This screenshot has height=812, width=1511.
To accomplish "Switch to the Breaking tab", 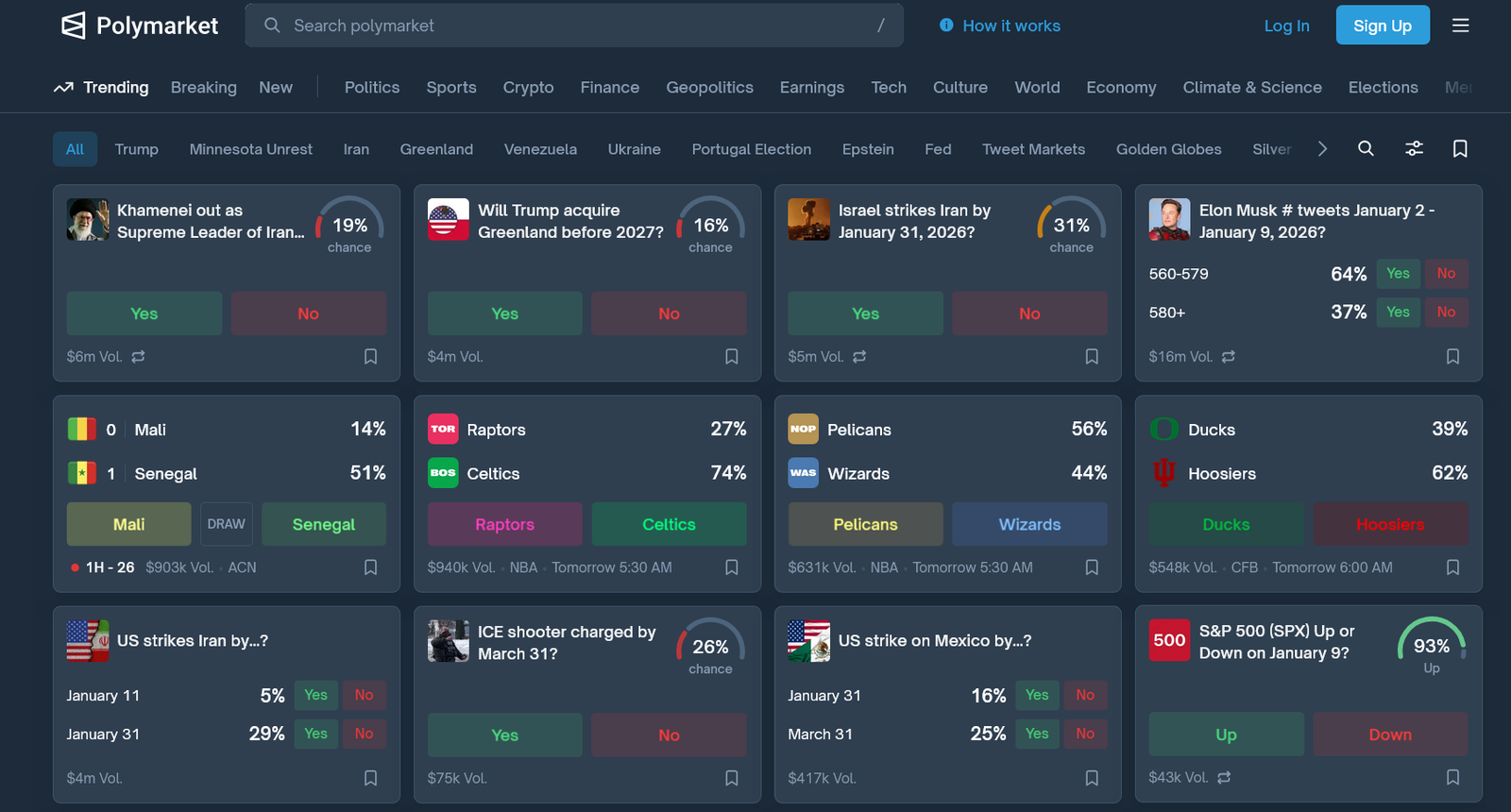I will (x=204, y=87).
